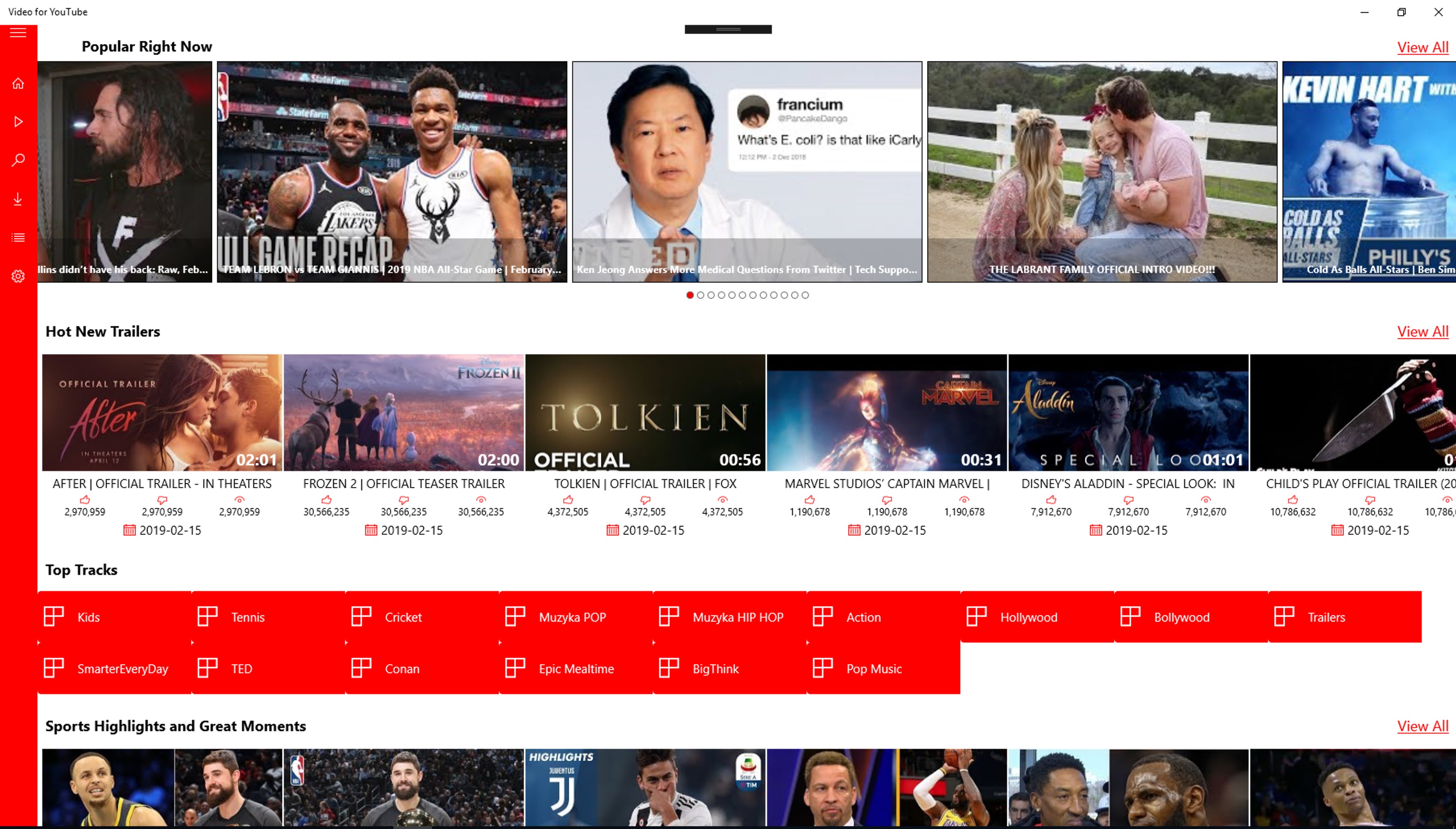Screen dimensions: 1456x829
Task: Open the SmarterEveryDay track tile
Action: (114, 668)
